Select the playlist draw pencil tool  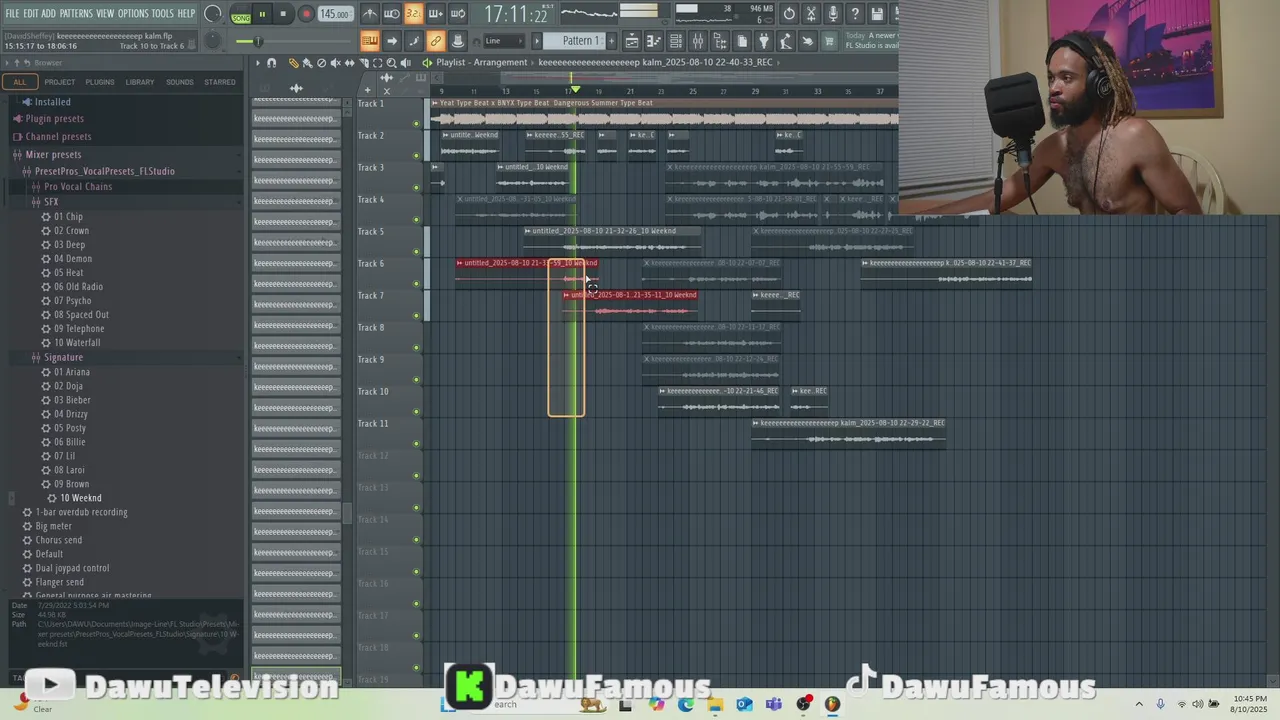tap(293, 62)
